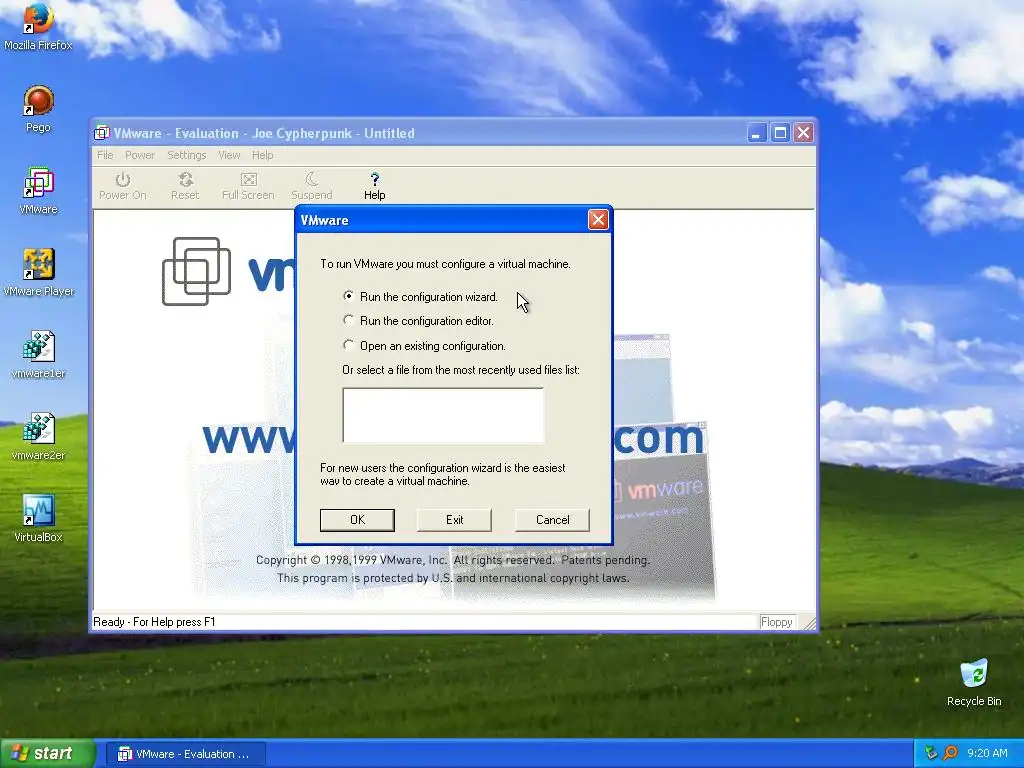
Task: Select the VMware Player desktop shortcut
Action: click(x=38, y=272)
